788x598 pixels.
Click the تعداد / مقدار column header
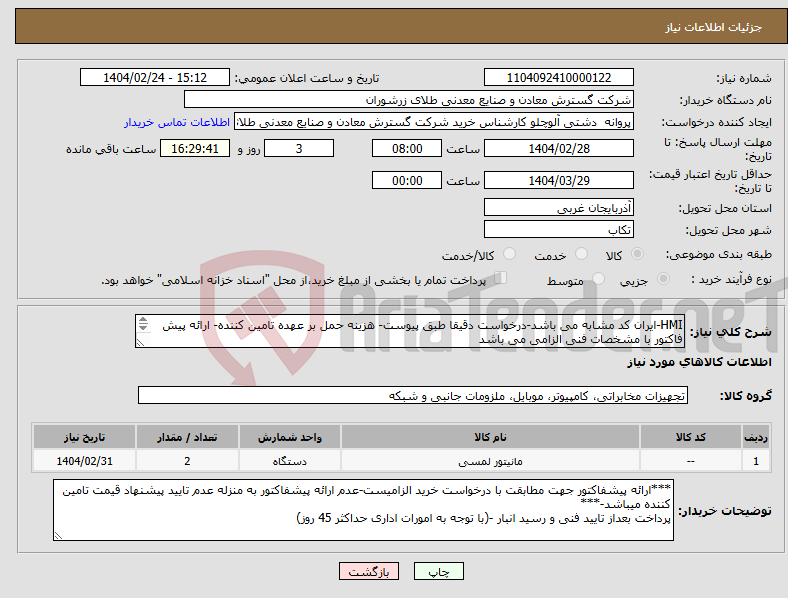coord(187,437)
